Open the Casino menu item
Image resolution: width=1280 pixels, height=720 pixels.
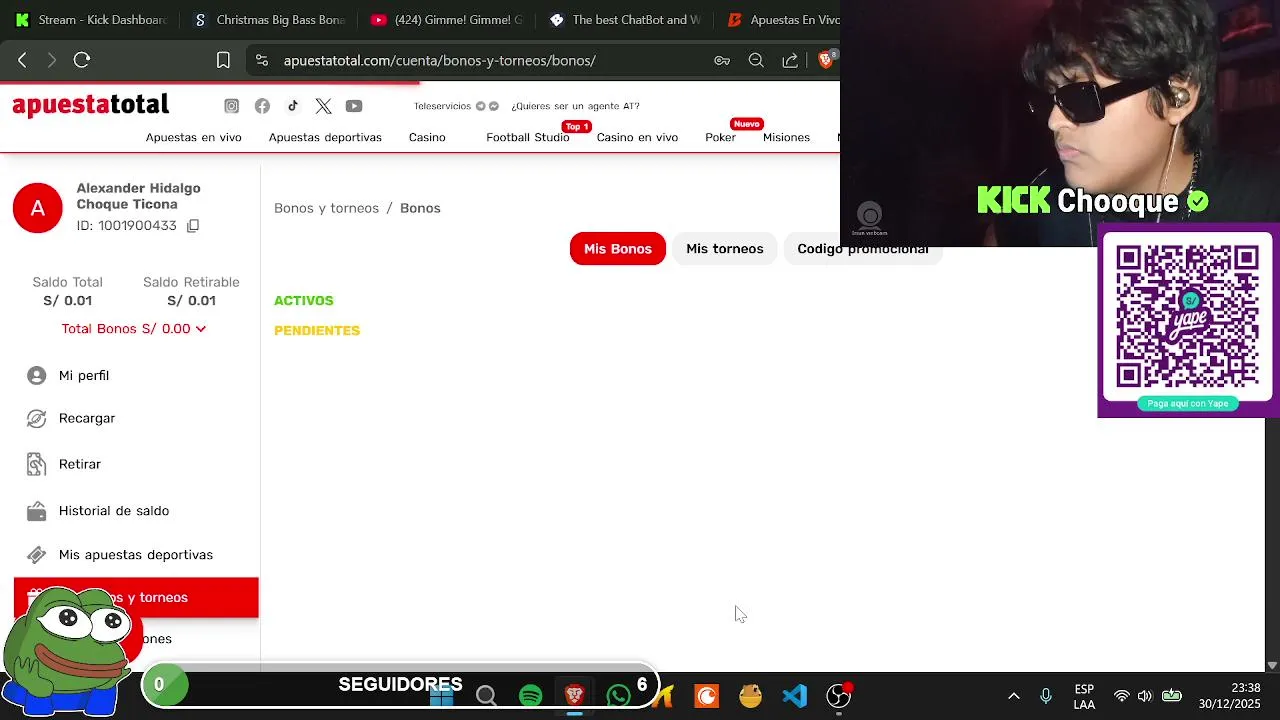pos(427,137)
